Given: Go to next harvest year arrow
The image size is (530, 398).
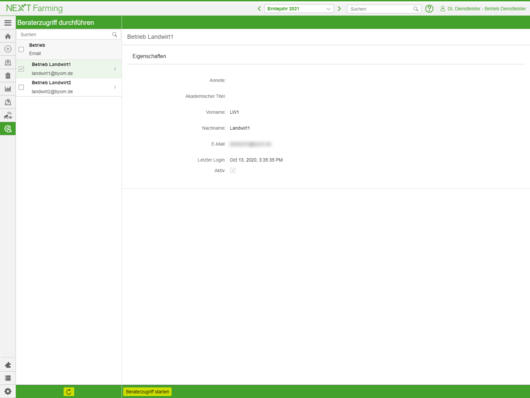Looking at the screenshot, I should pos(339,9).
